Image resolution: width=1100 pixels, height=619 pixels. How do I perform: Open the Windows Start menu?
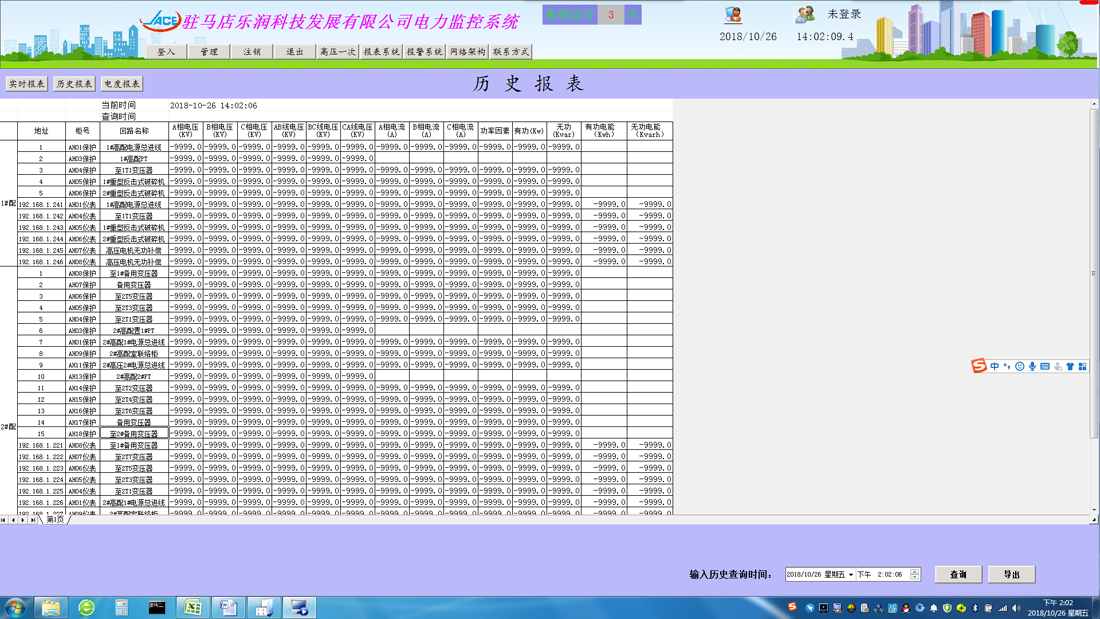tap(15, 608)
